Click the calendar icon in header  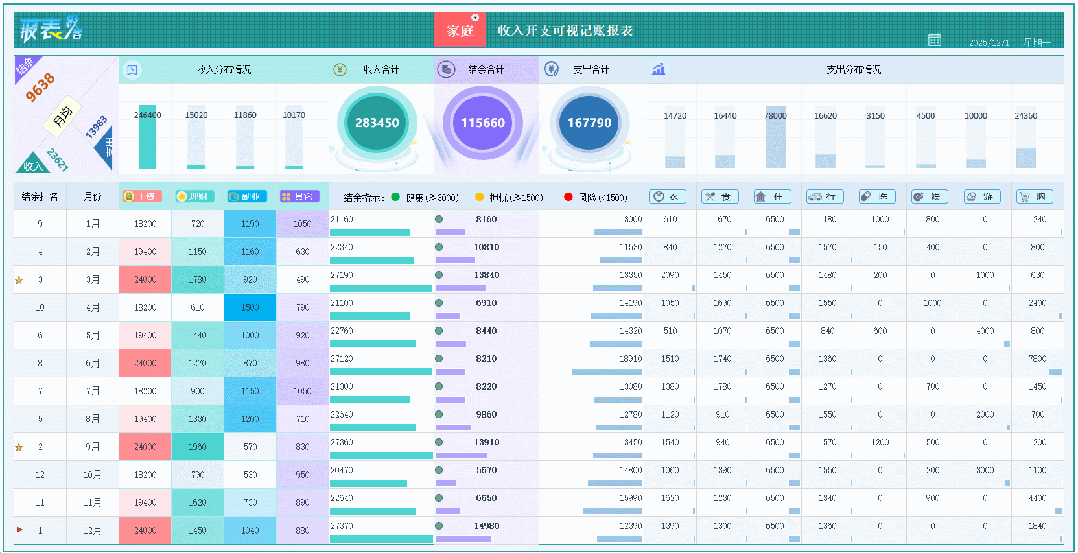click(x=934, y=40)
